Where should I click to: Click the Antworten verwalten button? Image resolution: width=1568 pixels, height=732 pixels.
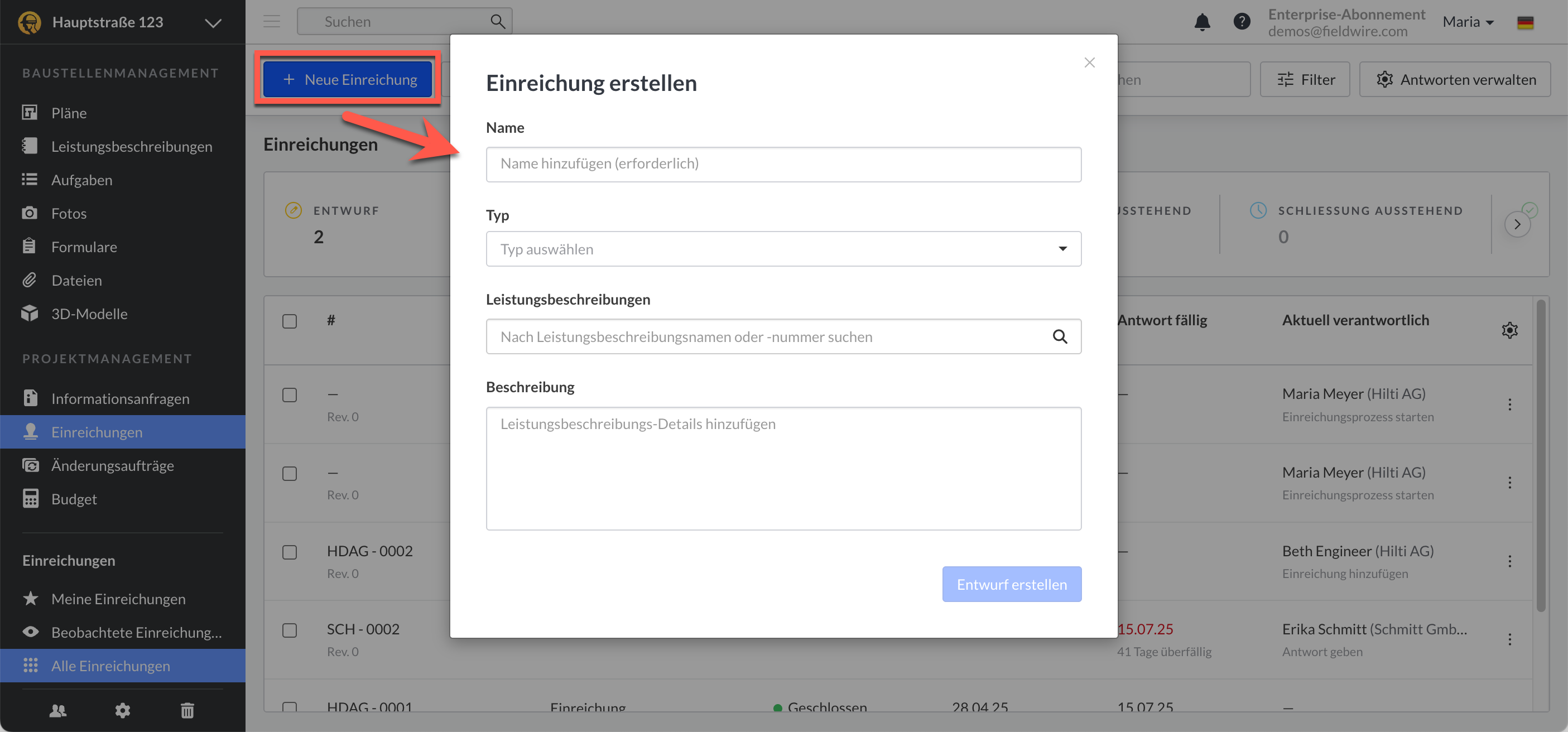point(1455,80)
